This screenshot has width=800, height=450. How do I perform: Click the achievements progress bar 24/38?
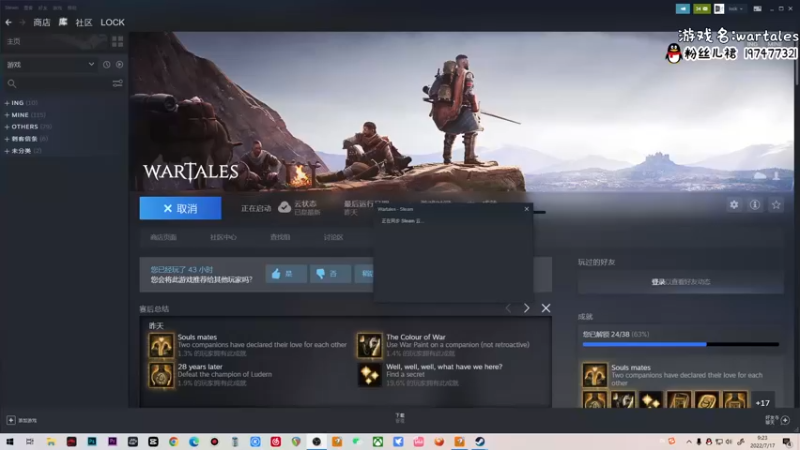coord(681,344)
